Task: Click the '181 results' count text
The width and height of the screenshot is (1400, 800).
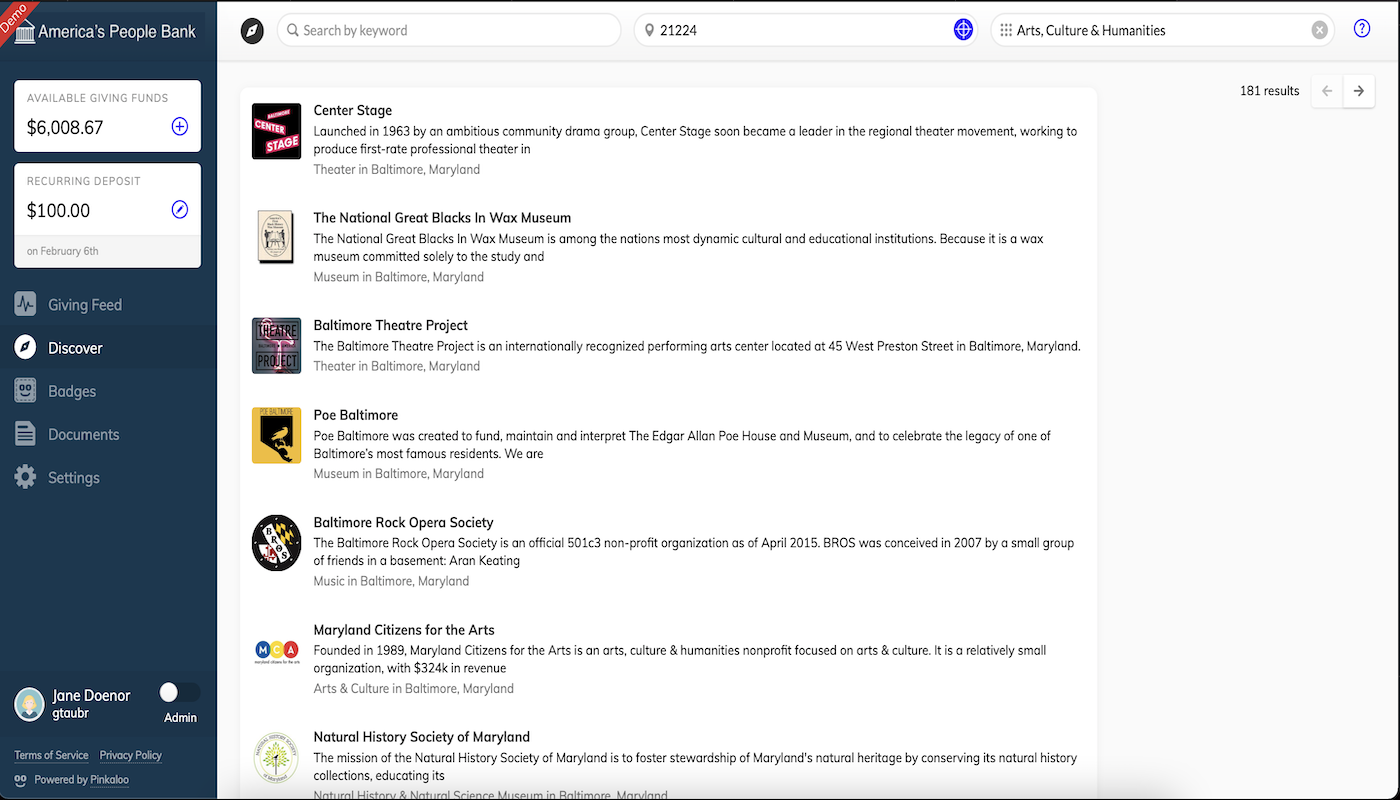Action: 1270,91
